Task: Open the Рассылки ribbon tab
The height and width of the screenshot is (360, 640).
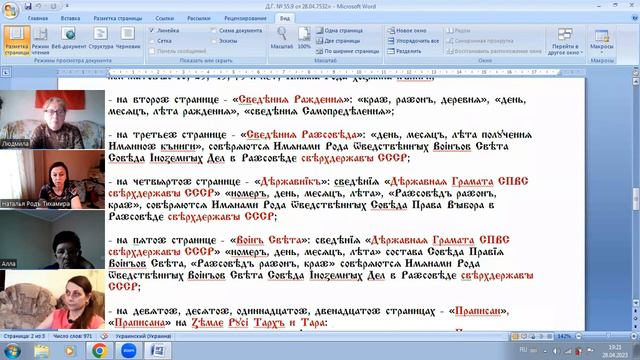Action: pos(199,18)
